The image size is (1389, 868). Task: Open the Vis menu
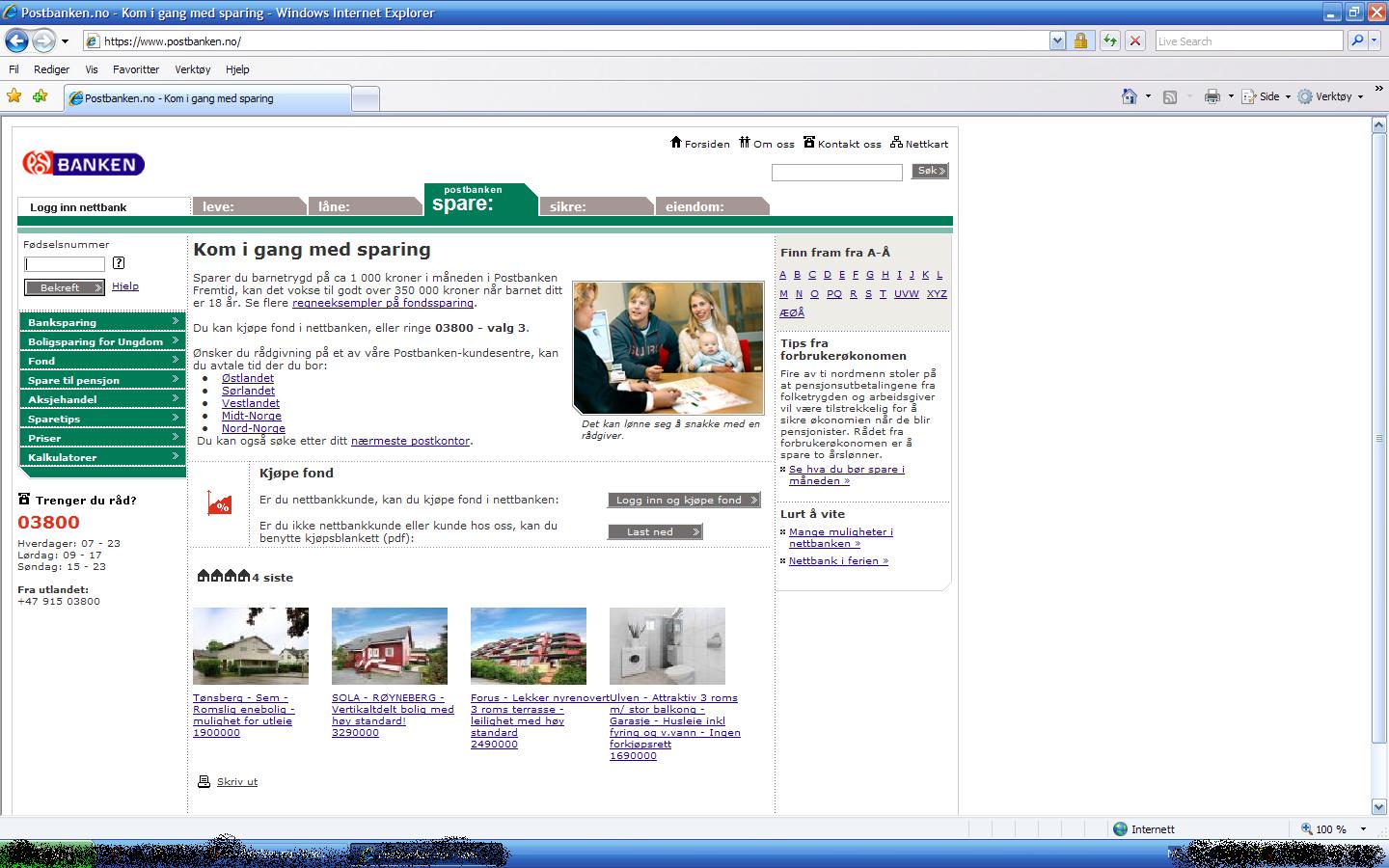point(92,69)
